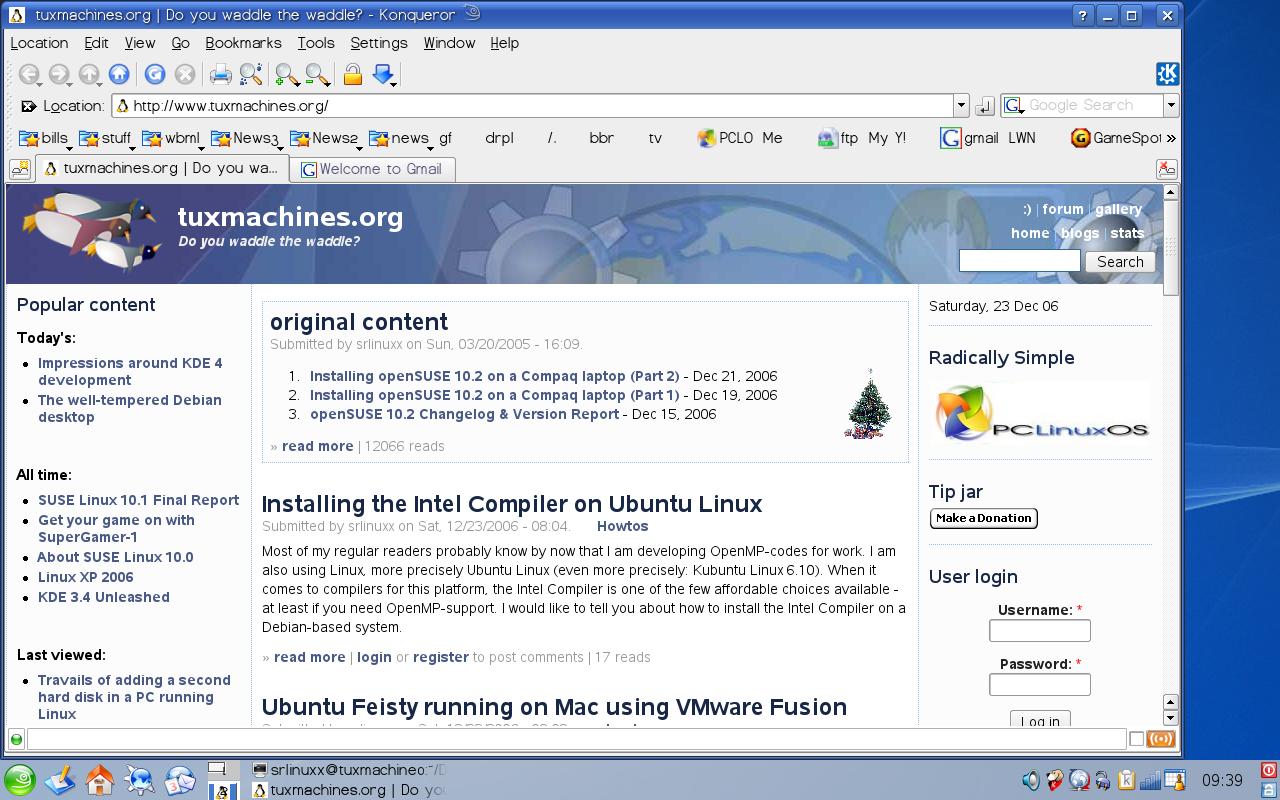Go up one level with Up icon
The width and height of the screenshot is (1280, 800).
(x=89, y=74)
